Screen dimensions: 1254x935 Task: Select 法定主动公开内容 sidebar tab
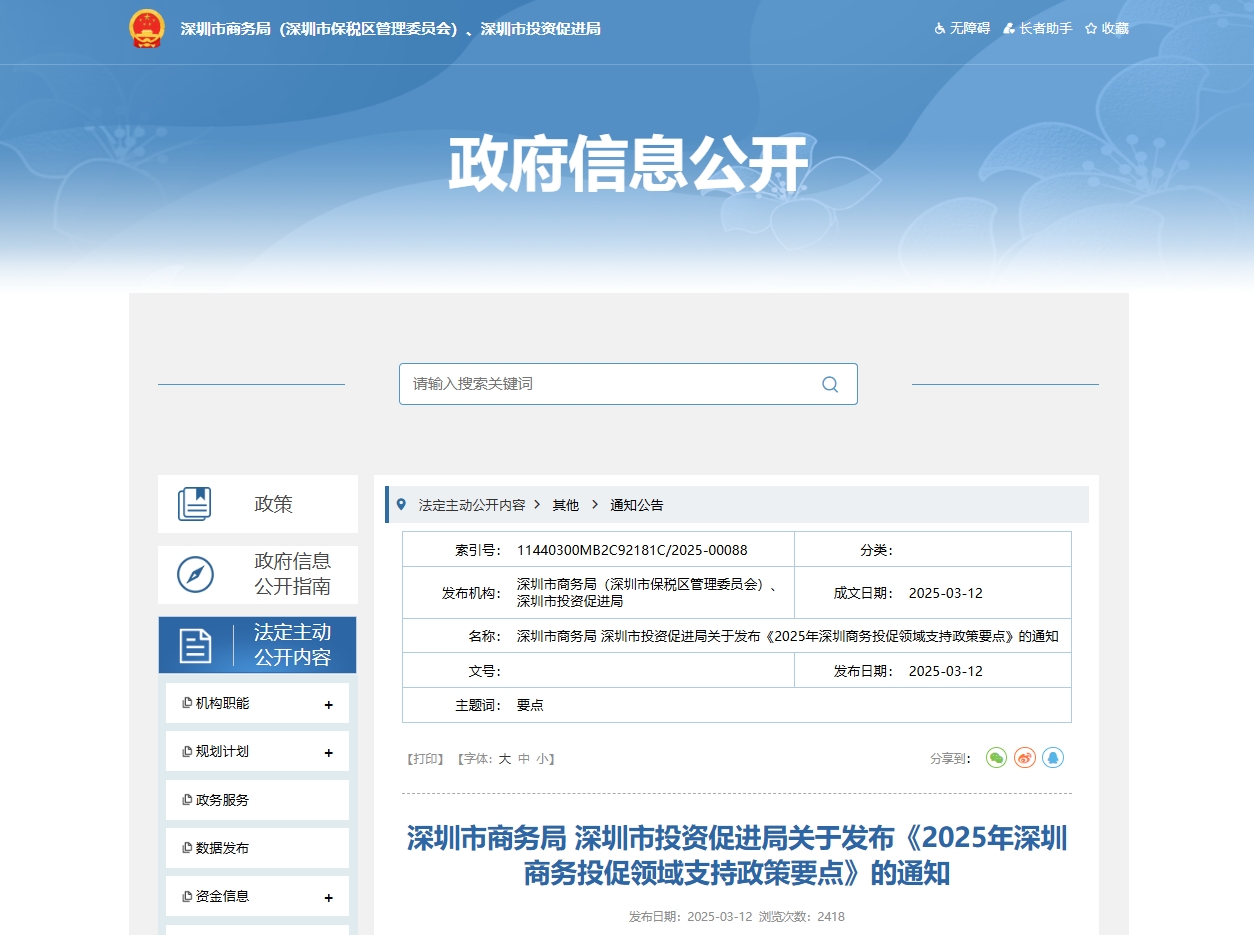coord(258,645)
